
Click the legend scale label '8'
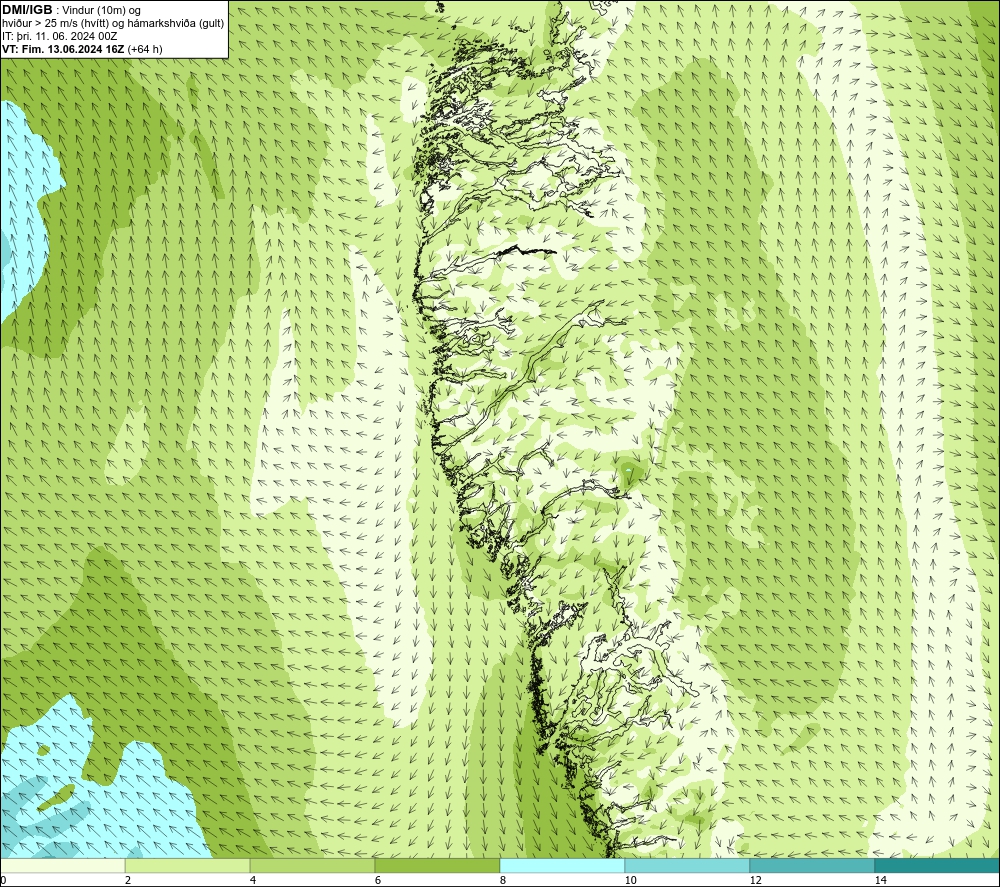point(503,880)
